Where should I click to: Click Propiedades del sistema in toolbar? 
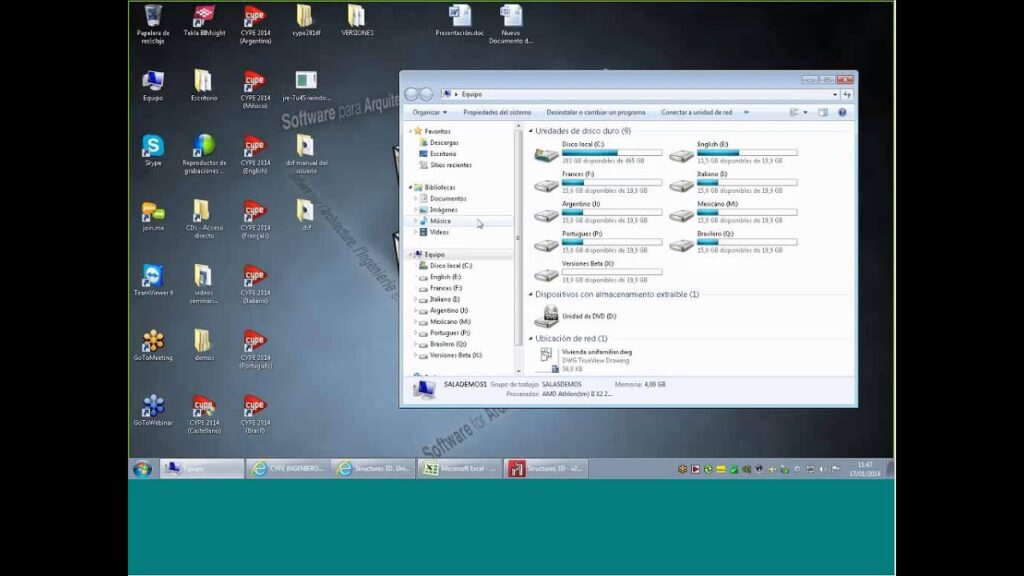click(x=497, y=113)
